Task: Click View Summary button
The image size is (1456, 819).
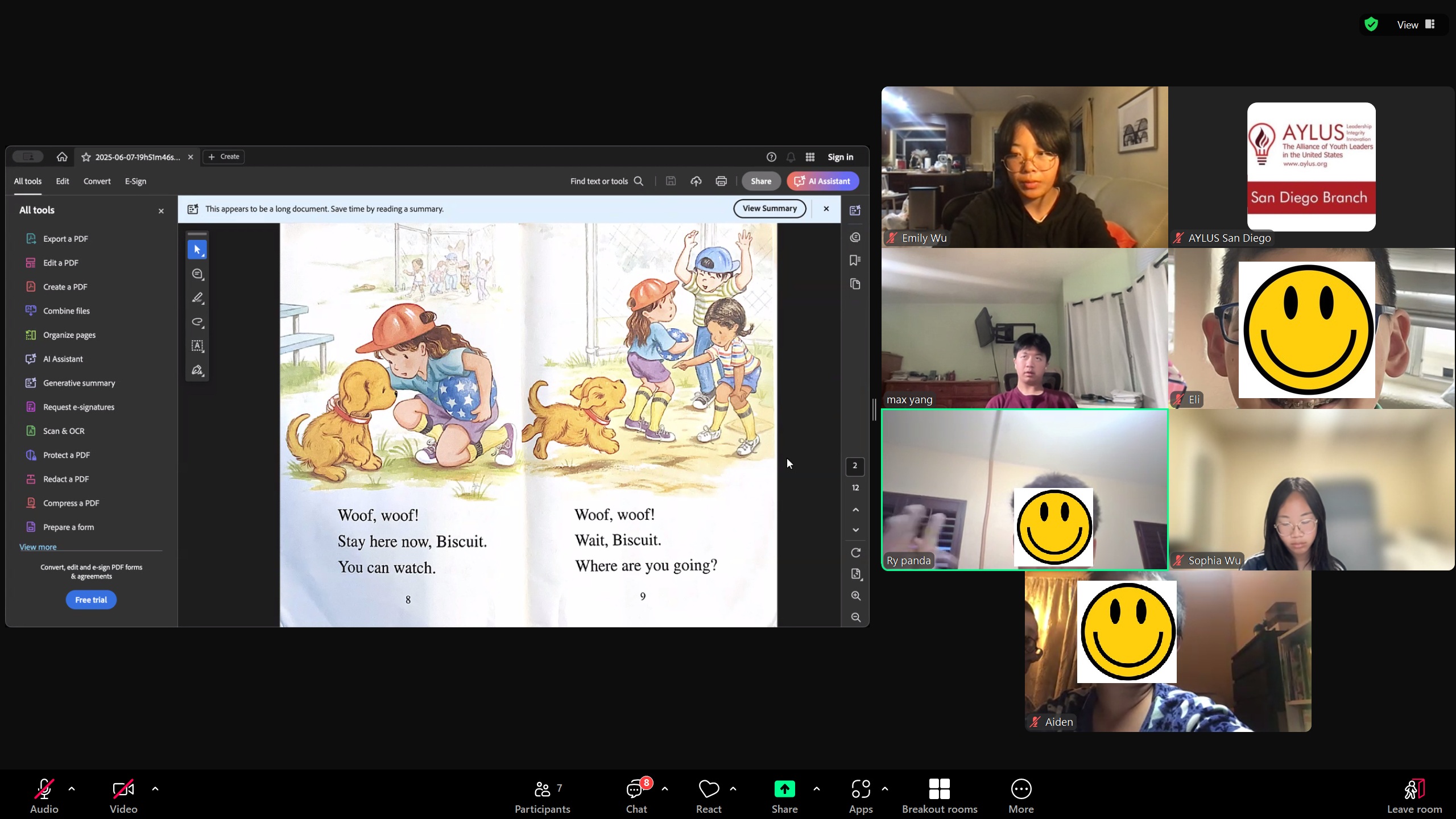Action: point(770,209)
